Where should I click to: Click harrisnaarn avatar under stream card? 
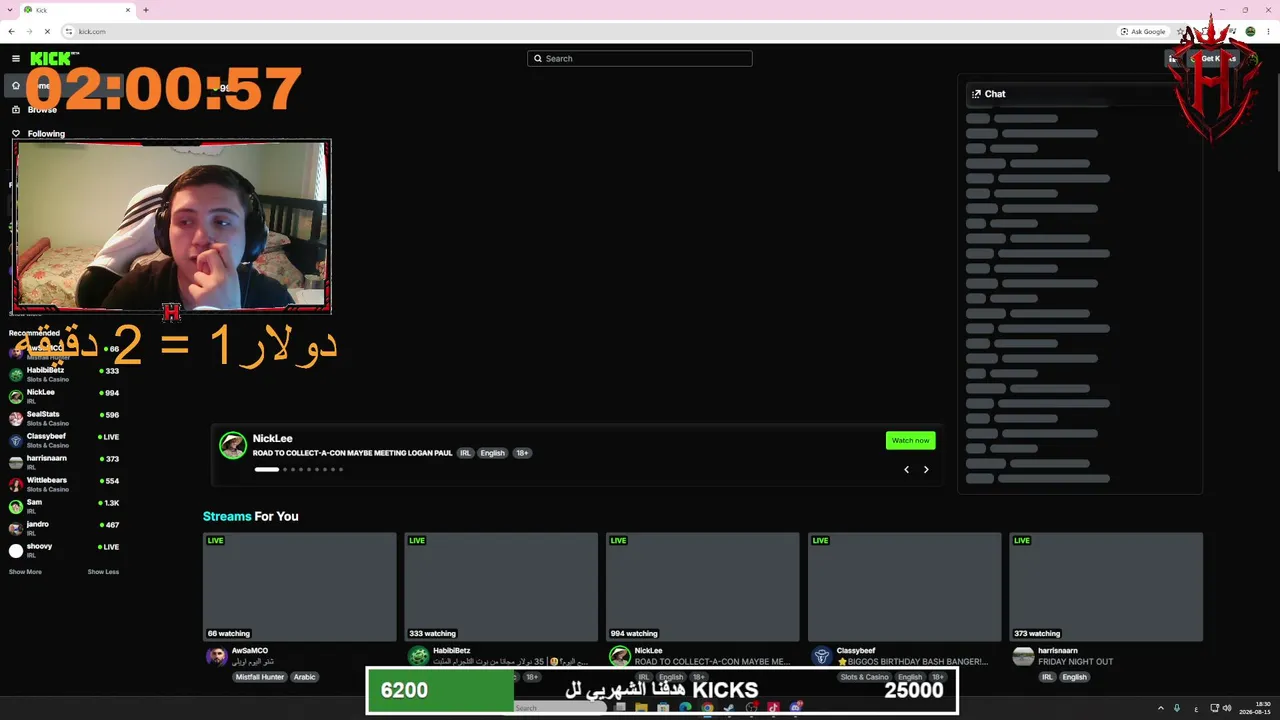[x=1023, y=656]
